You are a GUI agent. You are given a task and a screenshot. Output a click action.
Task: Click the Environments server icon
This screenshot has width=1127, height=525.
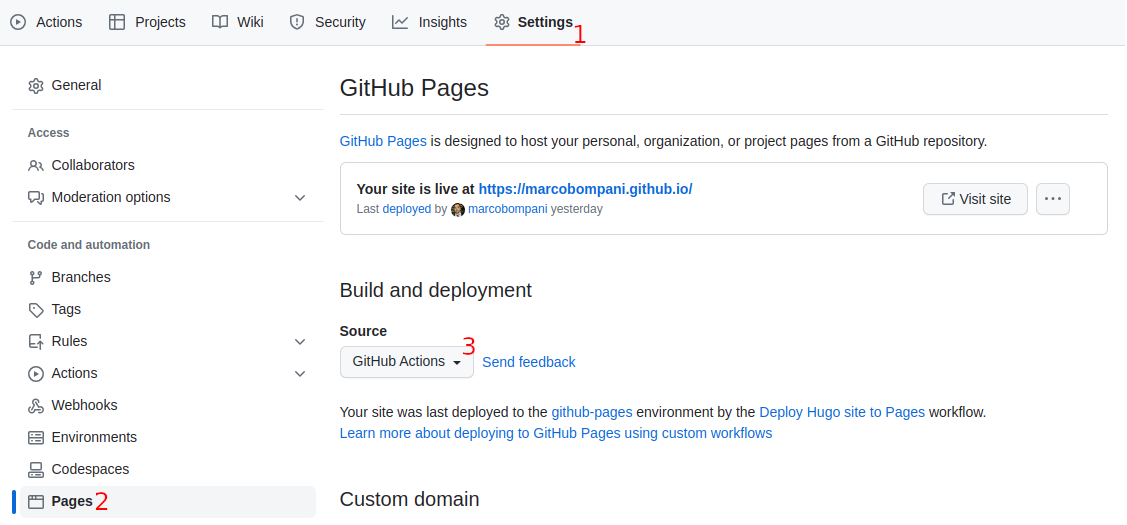click(36, 437)
